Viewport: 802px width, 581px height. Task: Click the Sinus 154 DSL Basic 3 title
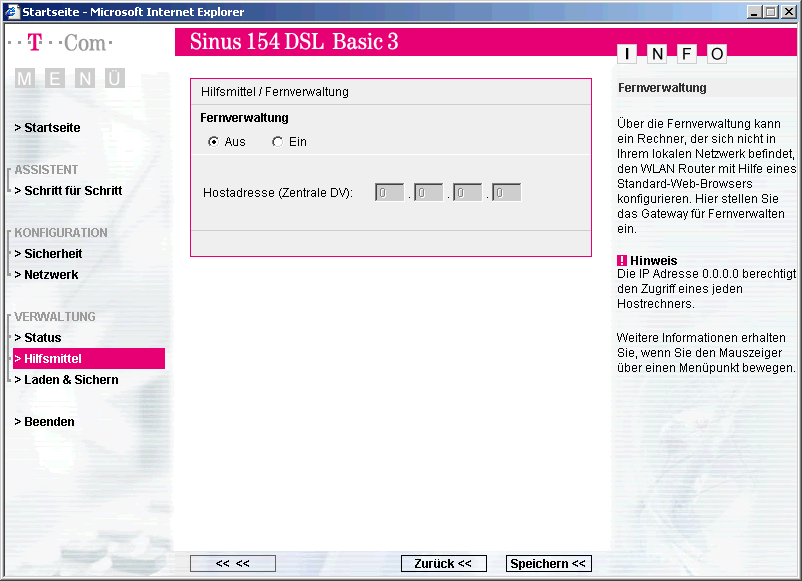[x=294, y=41]
